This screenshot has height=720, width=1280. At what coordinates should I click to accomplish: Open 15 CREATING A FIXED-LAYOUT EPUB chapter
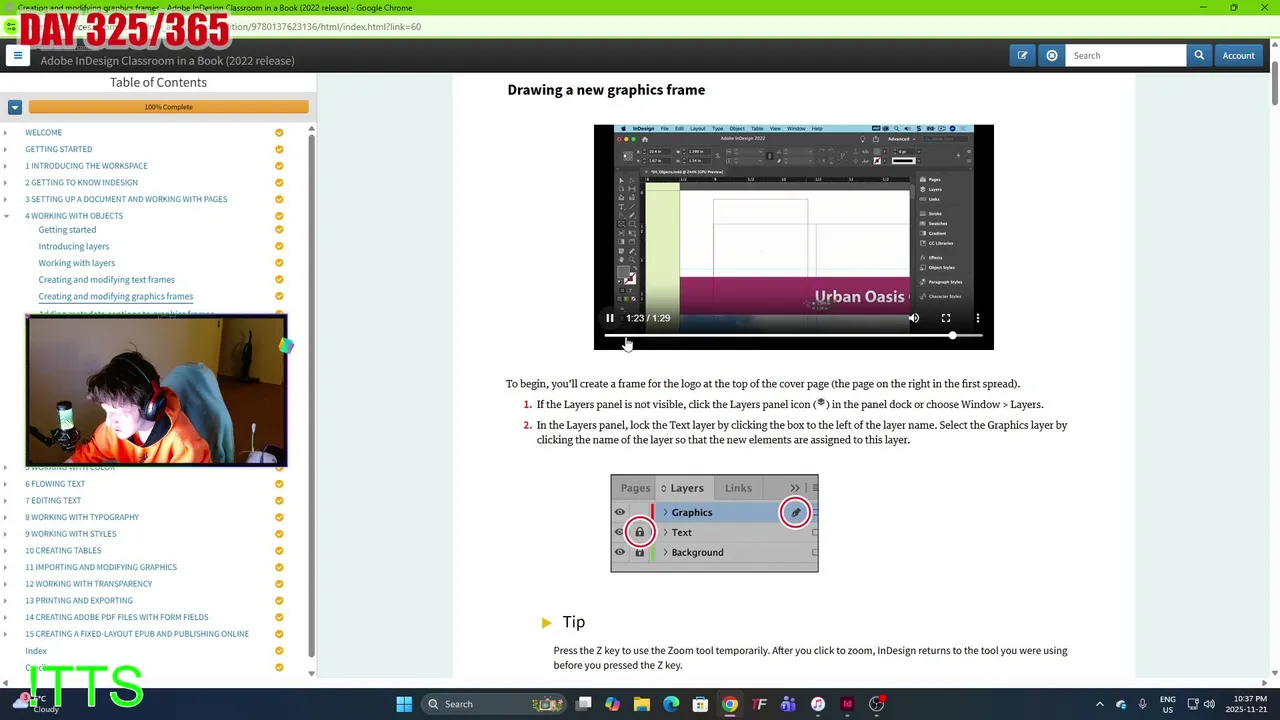point(137,634)
